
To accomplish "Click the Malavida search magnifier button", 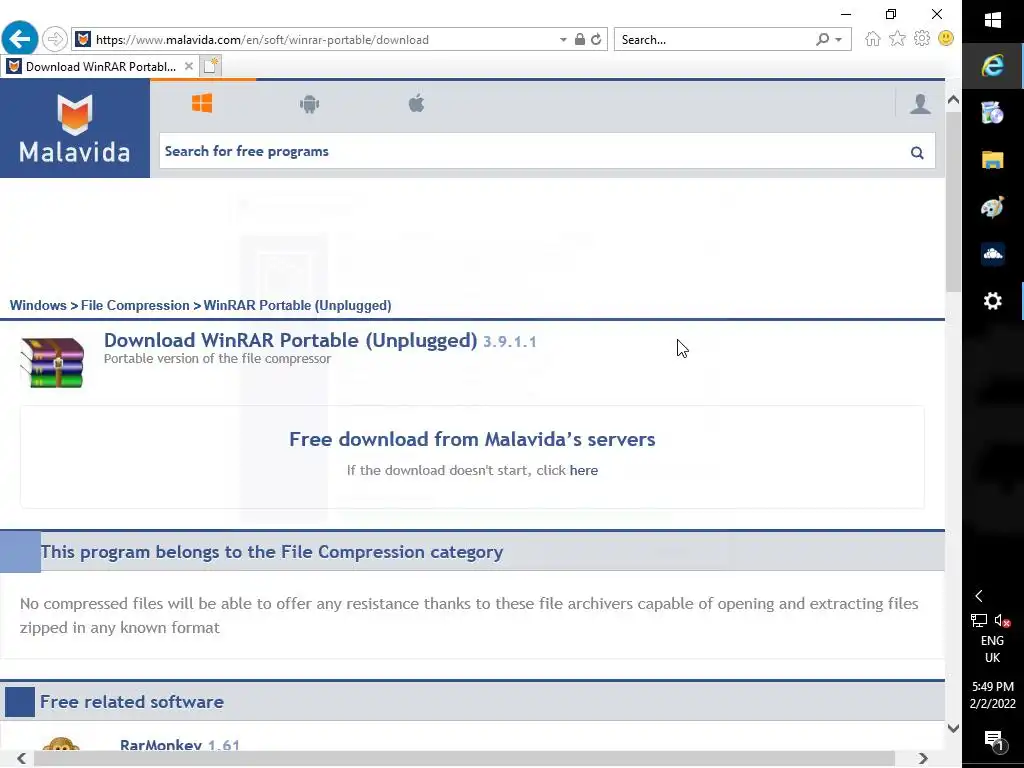I will (917, 153).
